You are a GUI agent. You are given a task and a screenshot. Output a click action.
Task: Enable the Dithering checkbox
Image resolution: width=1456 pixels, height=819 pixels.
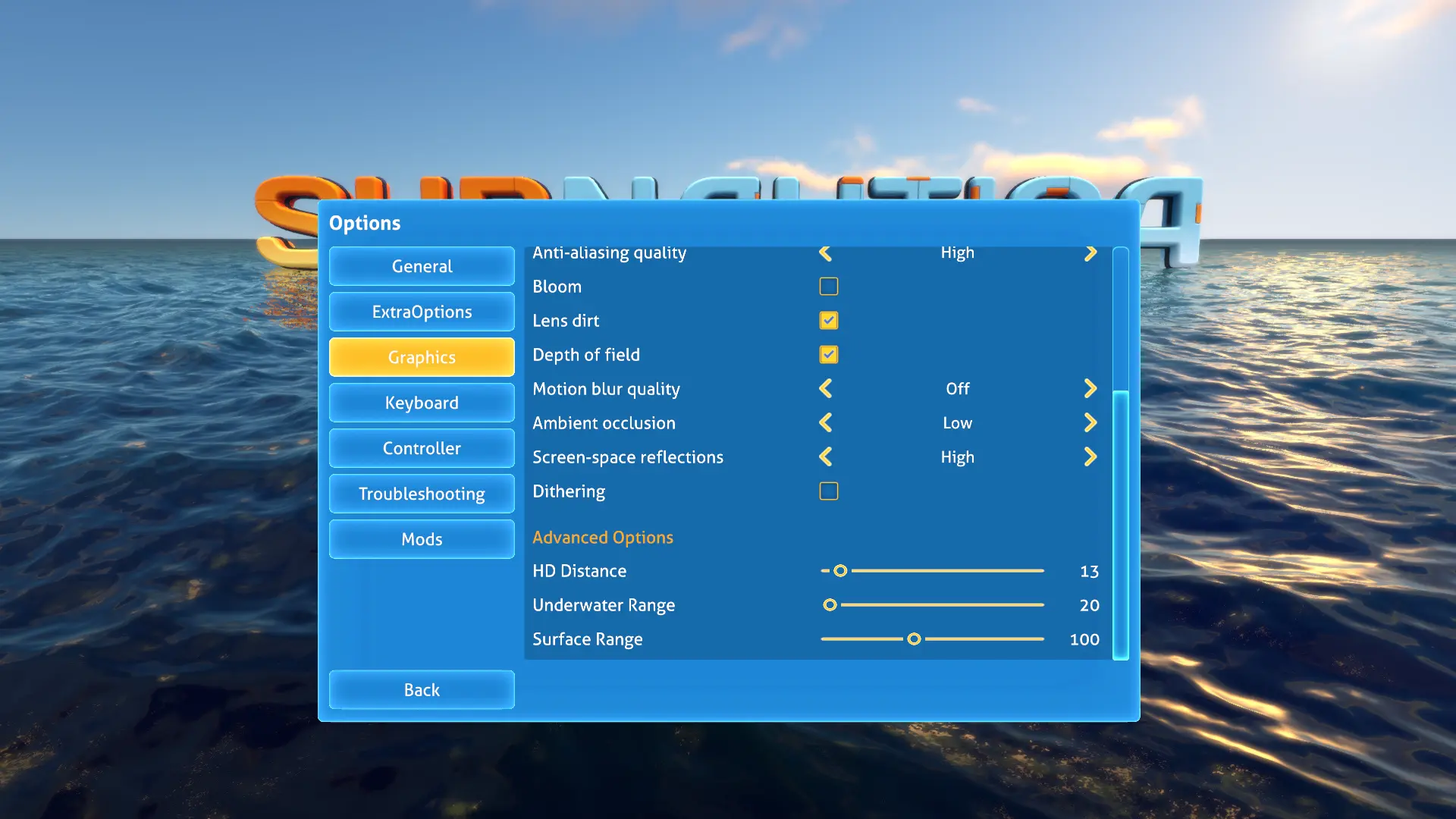point(828,491)
